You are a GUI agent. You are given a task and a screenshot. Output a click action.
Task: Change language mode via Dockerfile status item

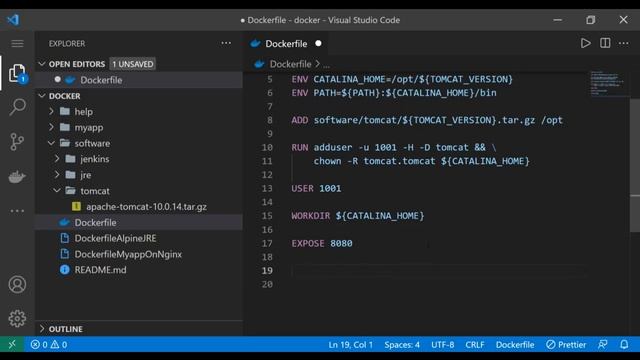[x=515, y=344]
